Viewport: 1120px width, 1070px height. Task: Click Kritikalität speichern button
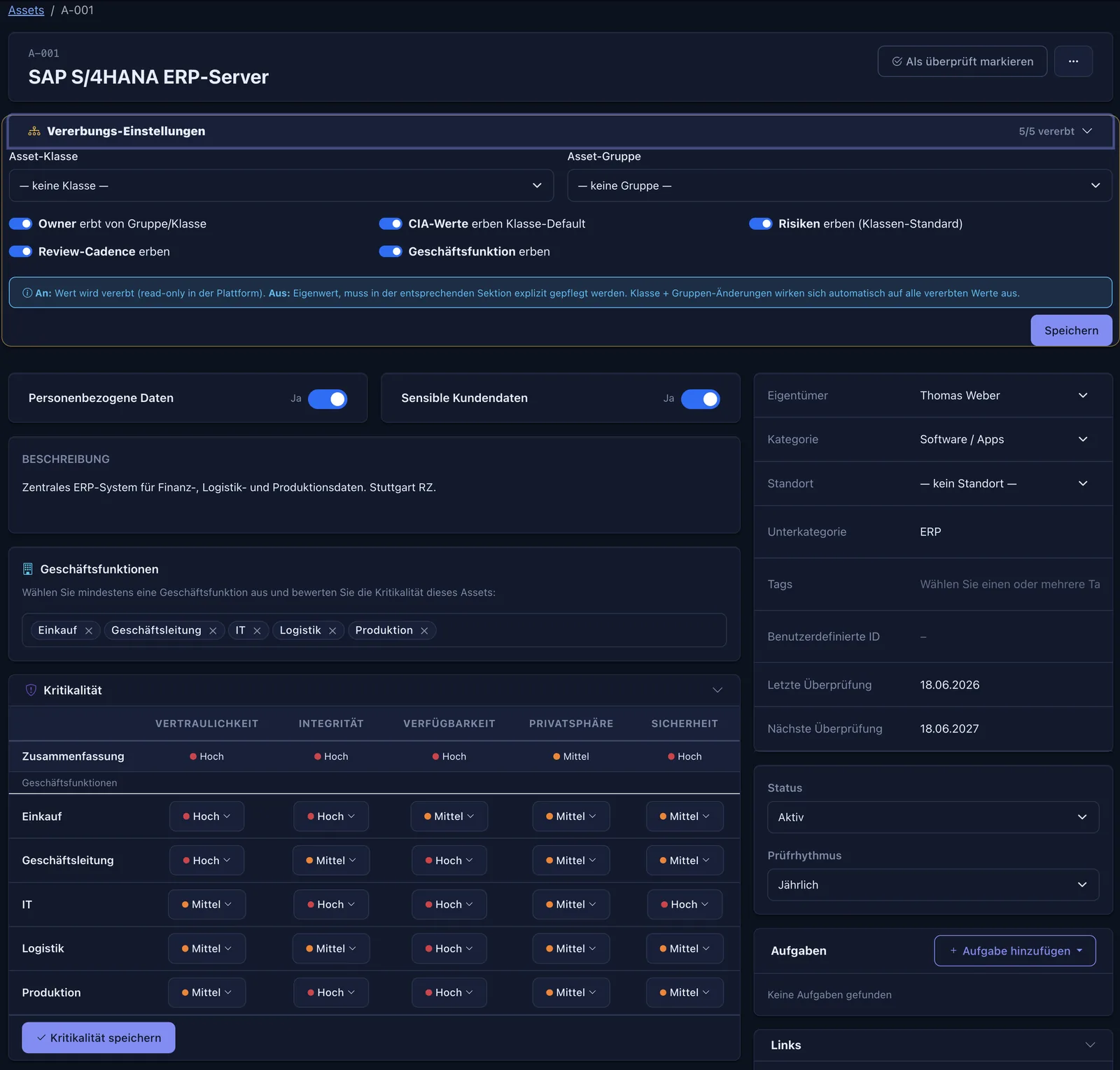[99, 1038]
